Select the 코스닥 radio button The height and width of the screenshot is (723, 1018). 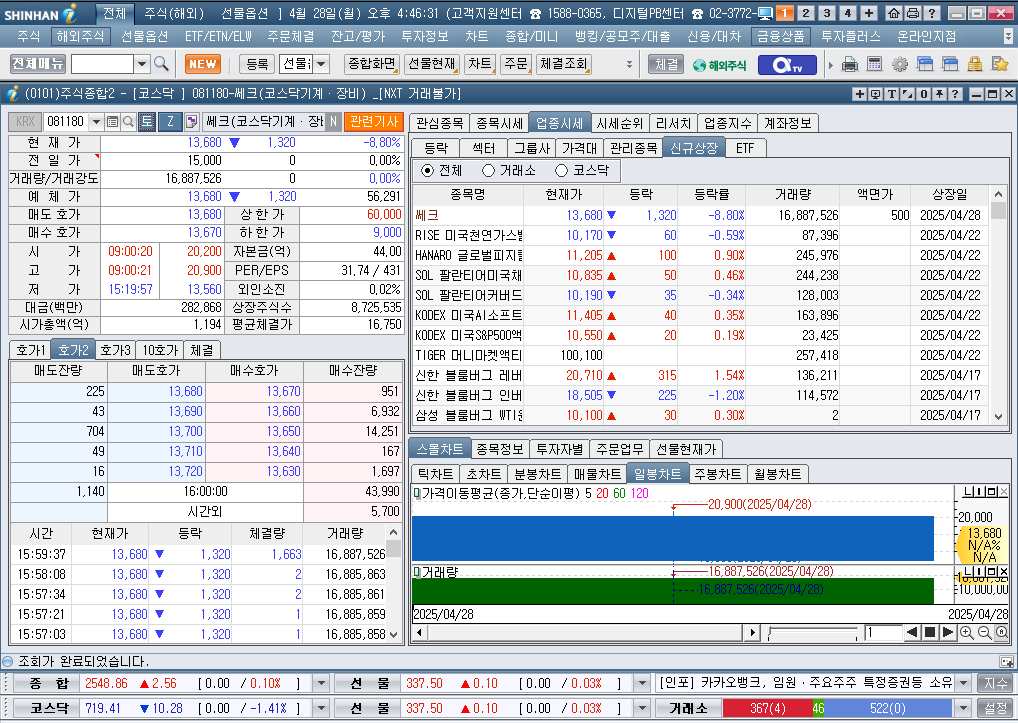click(562, 171)
